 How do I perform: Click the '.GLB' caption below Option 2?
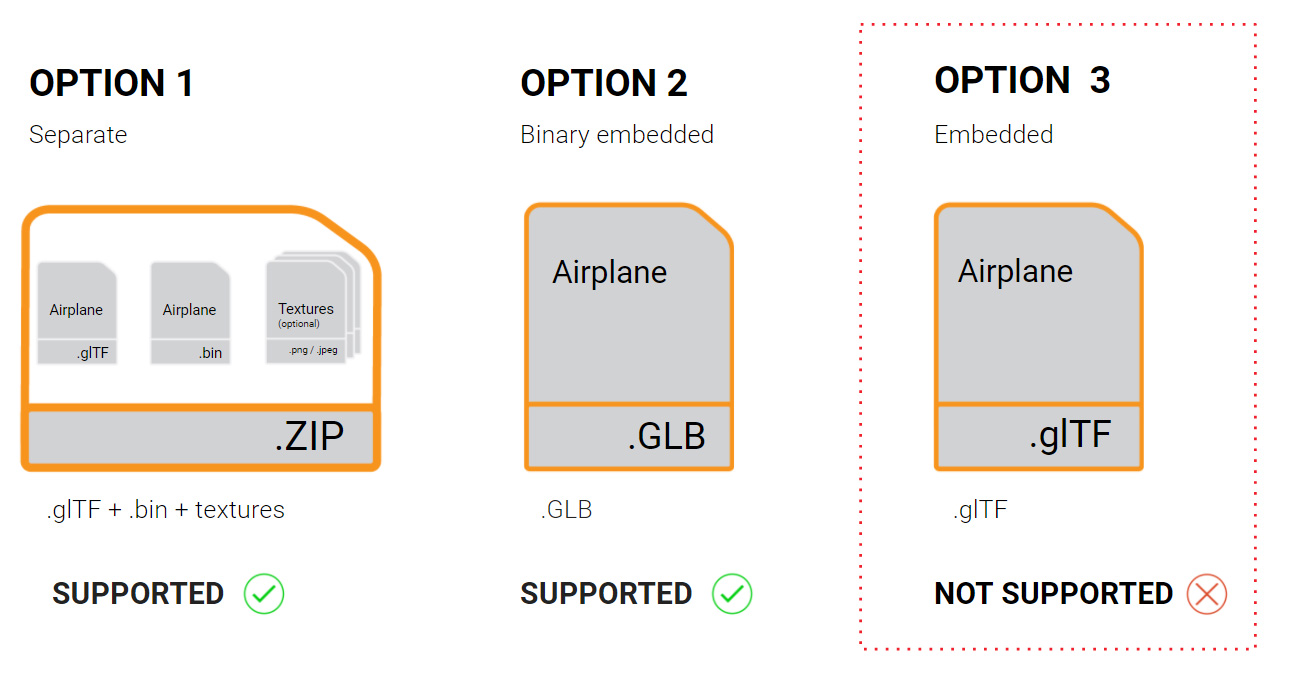[566, 510]
